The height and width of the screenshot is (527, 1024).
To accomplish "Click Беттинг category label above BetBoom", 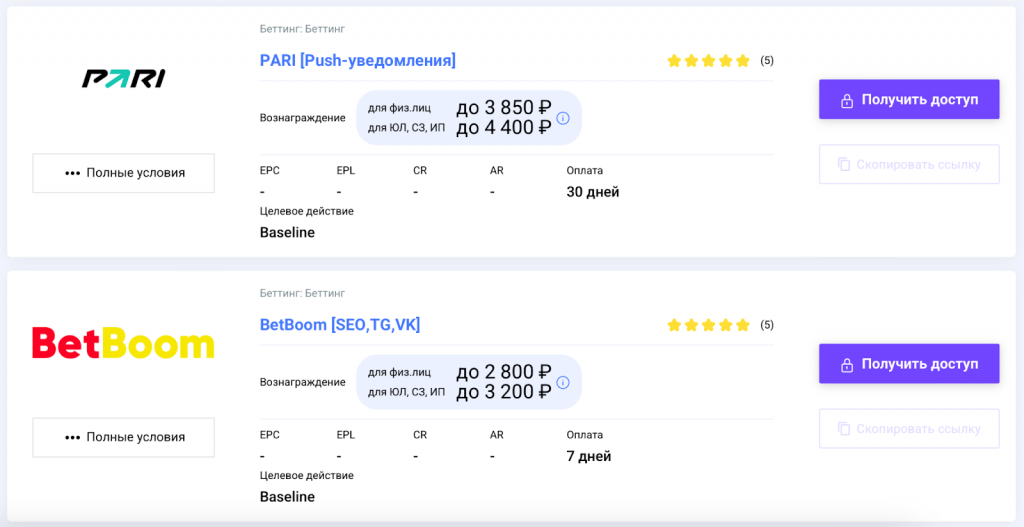I will pyautogui.click(x=302, y=293).
